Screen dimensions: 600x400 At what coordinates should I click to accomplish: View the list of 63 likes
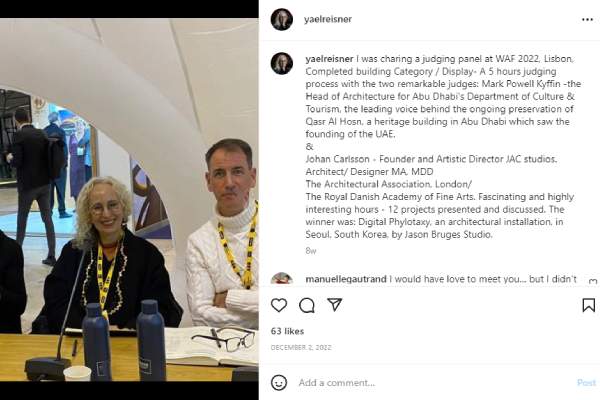(287, 331)
